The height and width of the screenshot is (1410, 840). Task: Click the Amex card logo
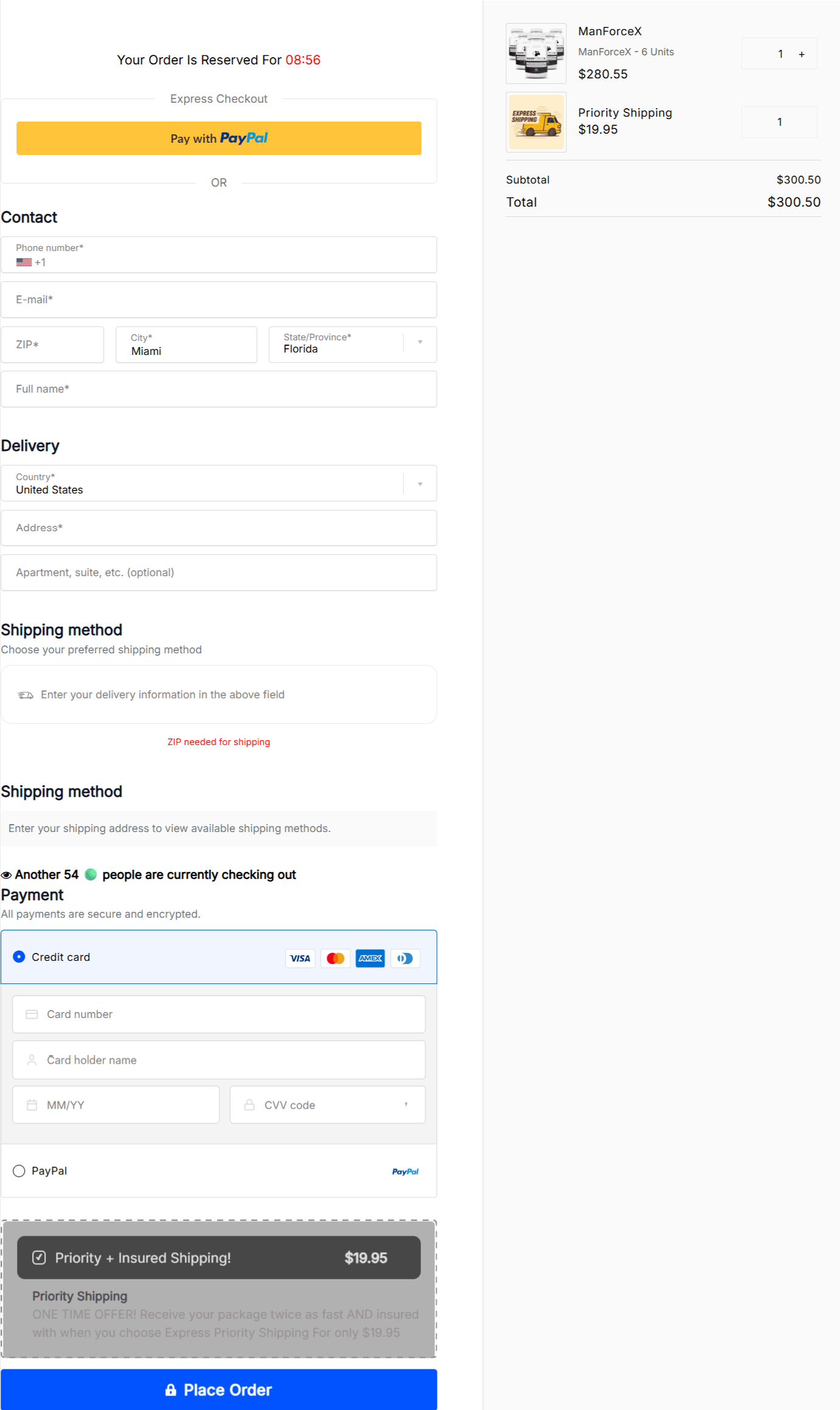tap(370, 958)
